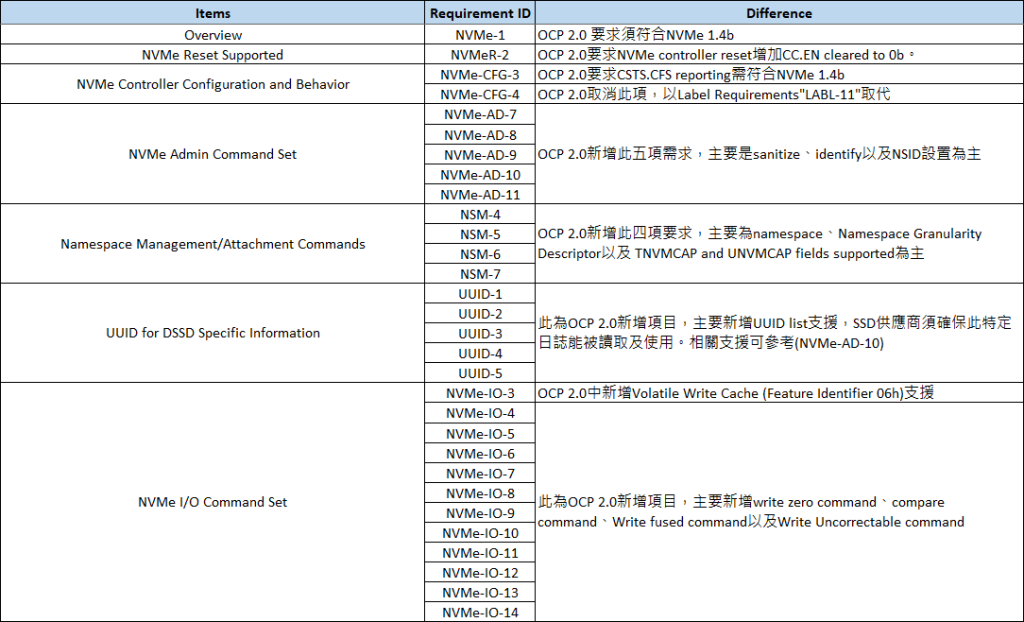This screenshot has width=1024, height=622.
Task: Click the Namespace Management/Attachment Commands cell
Action: click(212, 244)
